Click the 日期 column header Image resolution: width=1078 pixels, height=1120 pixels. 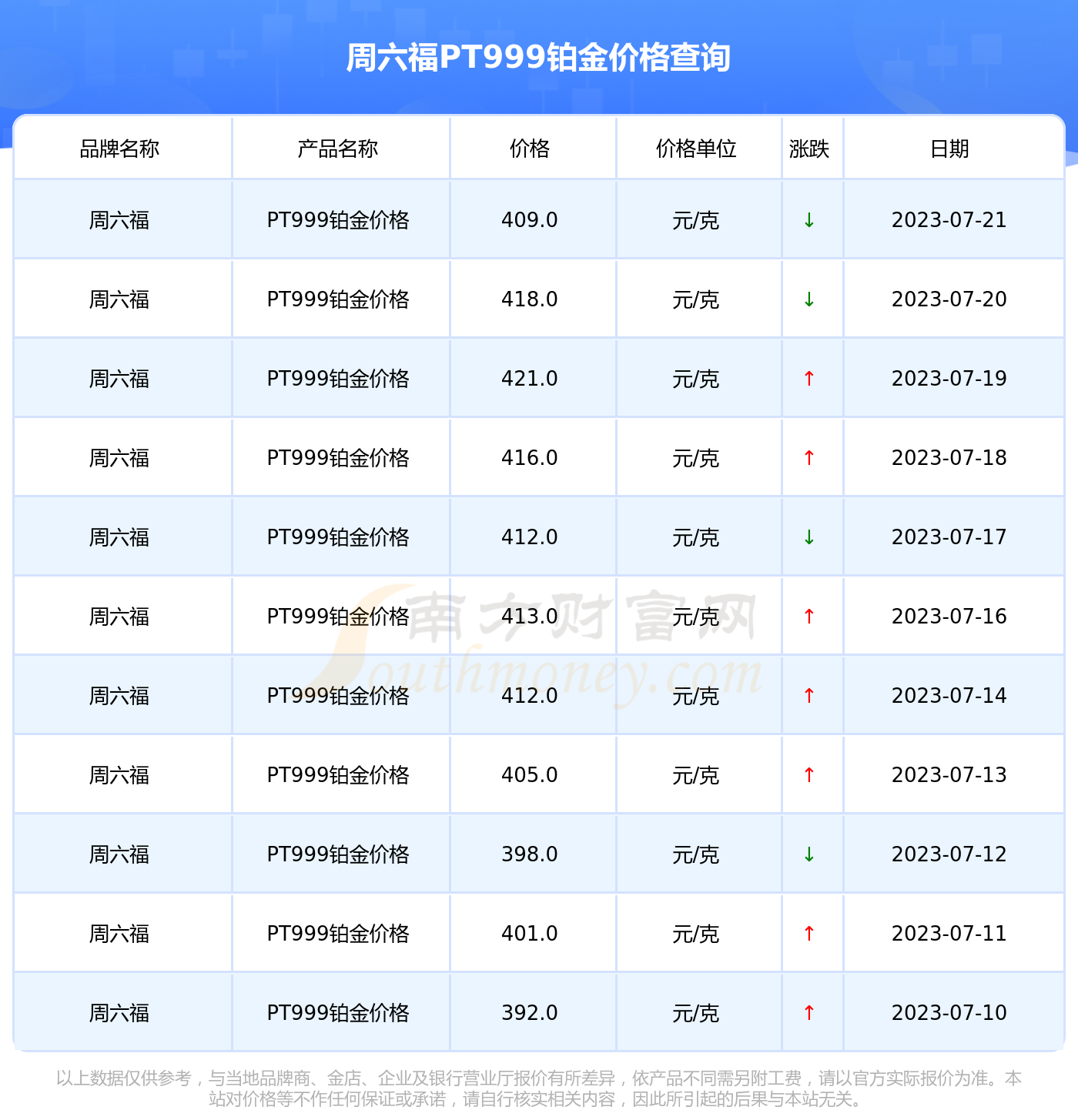(x=949, y=149)
